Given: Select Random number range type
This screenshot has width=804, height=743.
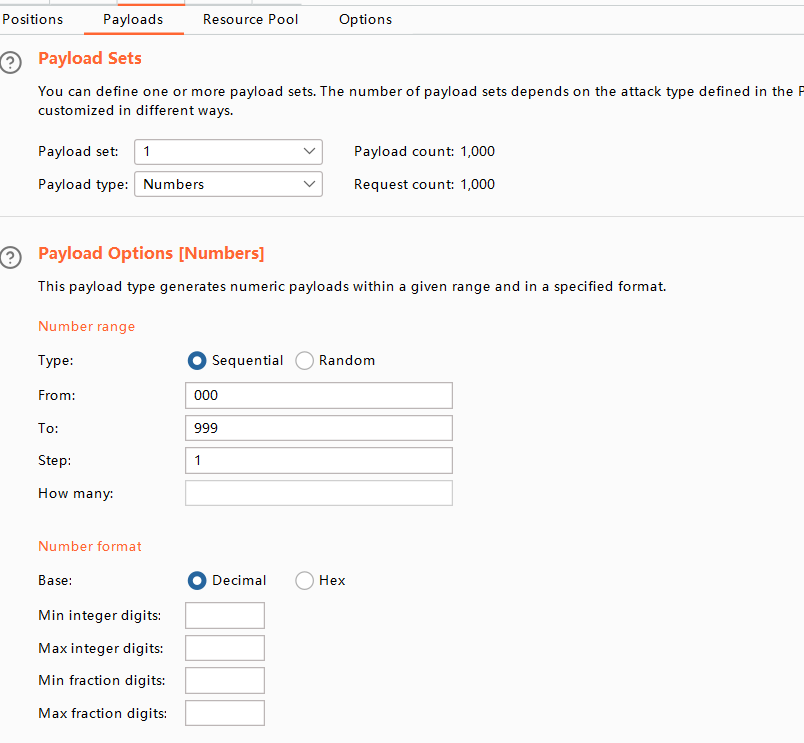Looking at the screenshot, I should click(x=305, y=361).
